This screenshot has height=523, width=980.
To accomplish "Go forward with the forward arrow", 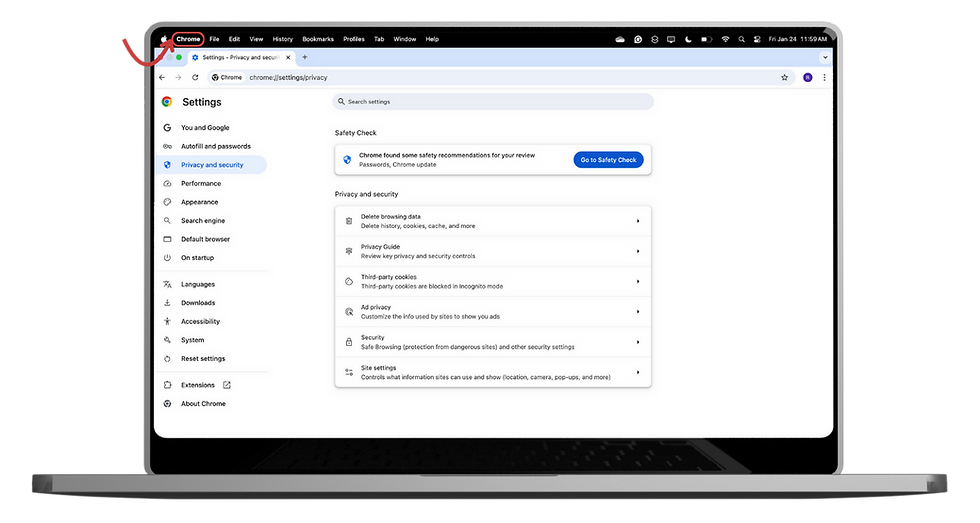I will click(x=178, y=77).
